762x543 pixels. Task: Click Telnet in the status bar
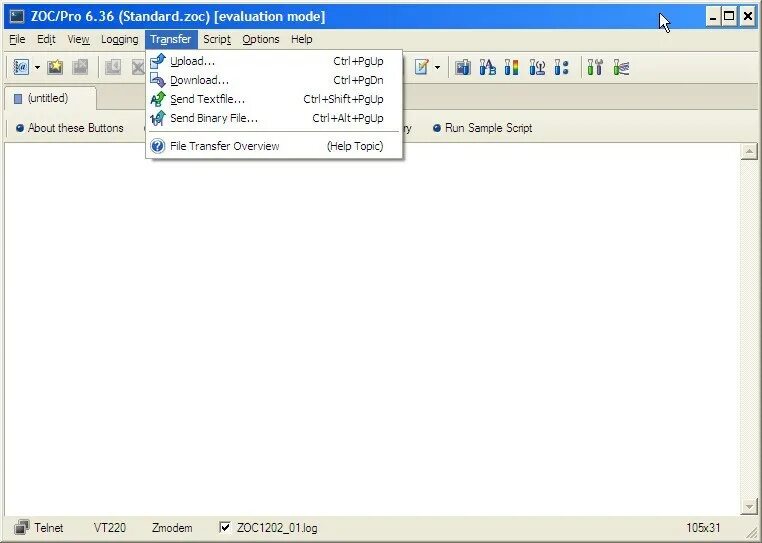(x=49, y=527)
